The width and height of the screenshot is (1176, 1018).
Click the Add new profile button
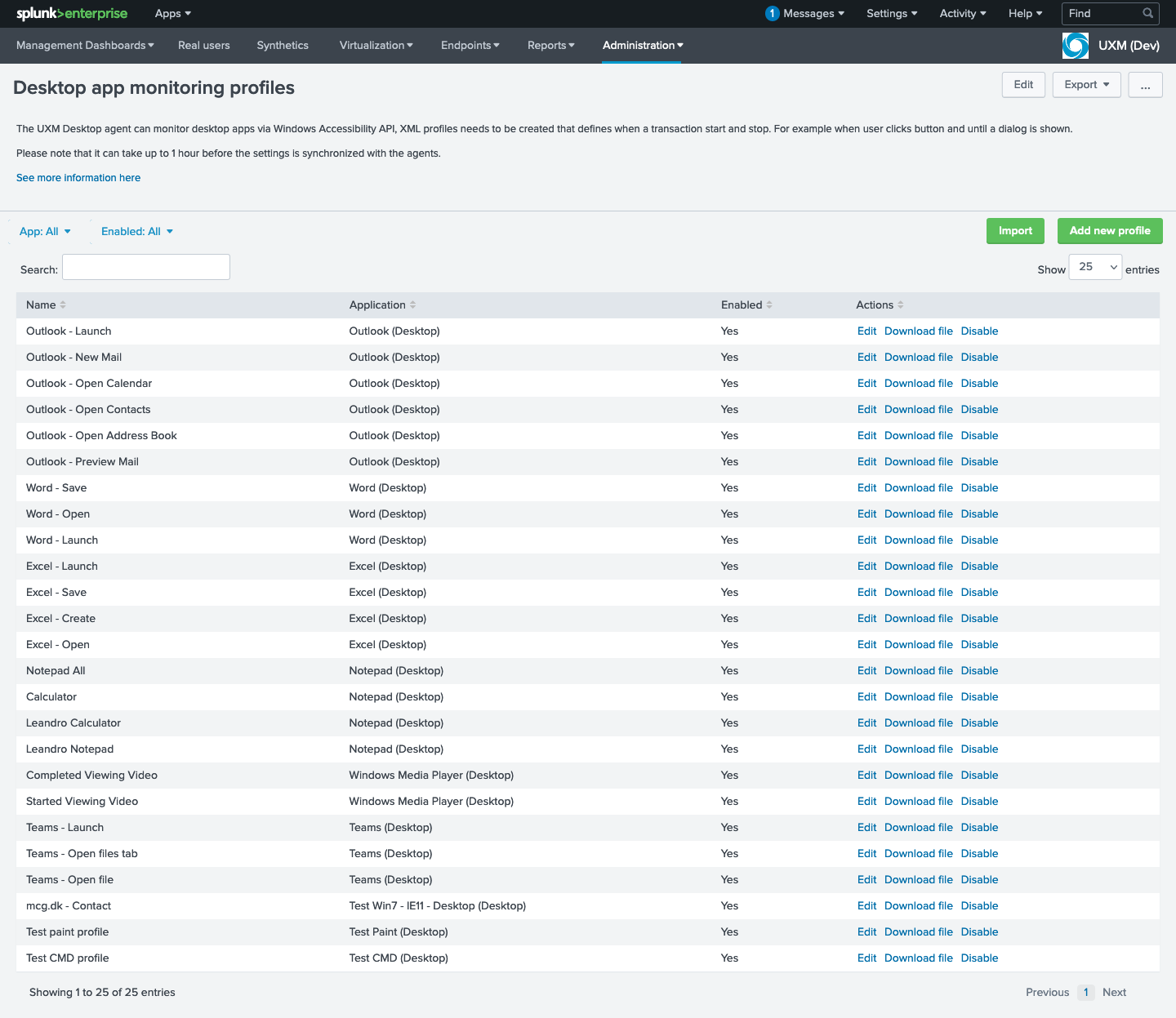pyautogui.click(x=1109, y=231)
